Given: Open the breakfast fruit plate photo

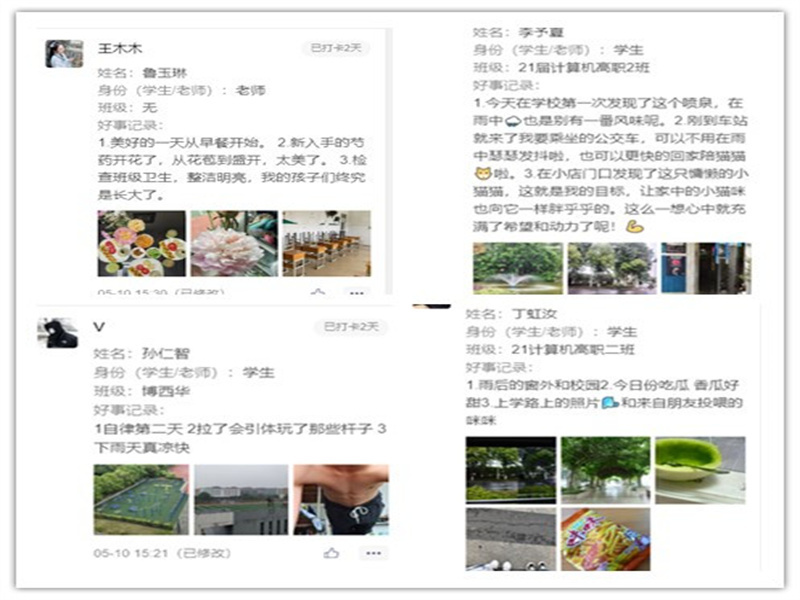Looking at the screenshot, I should [x=141, y=243].
